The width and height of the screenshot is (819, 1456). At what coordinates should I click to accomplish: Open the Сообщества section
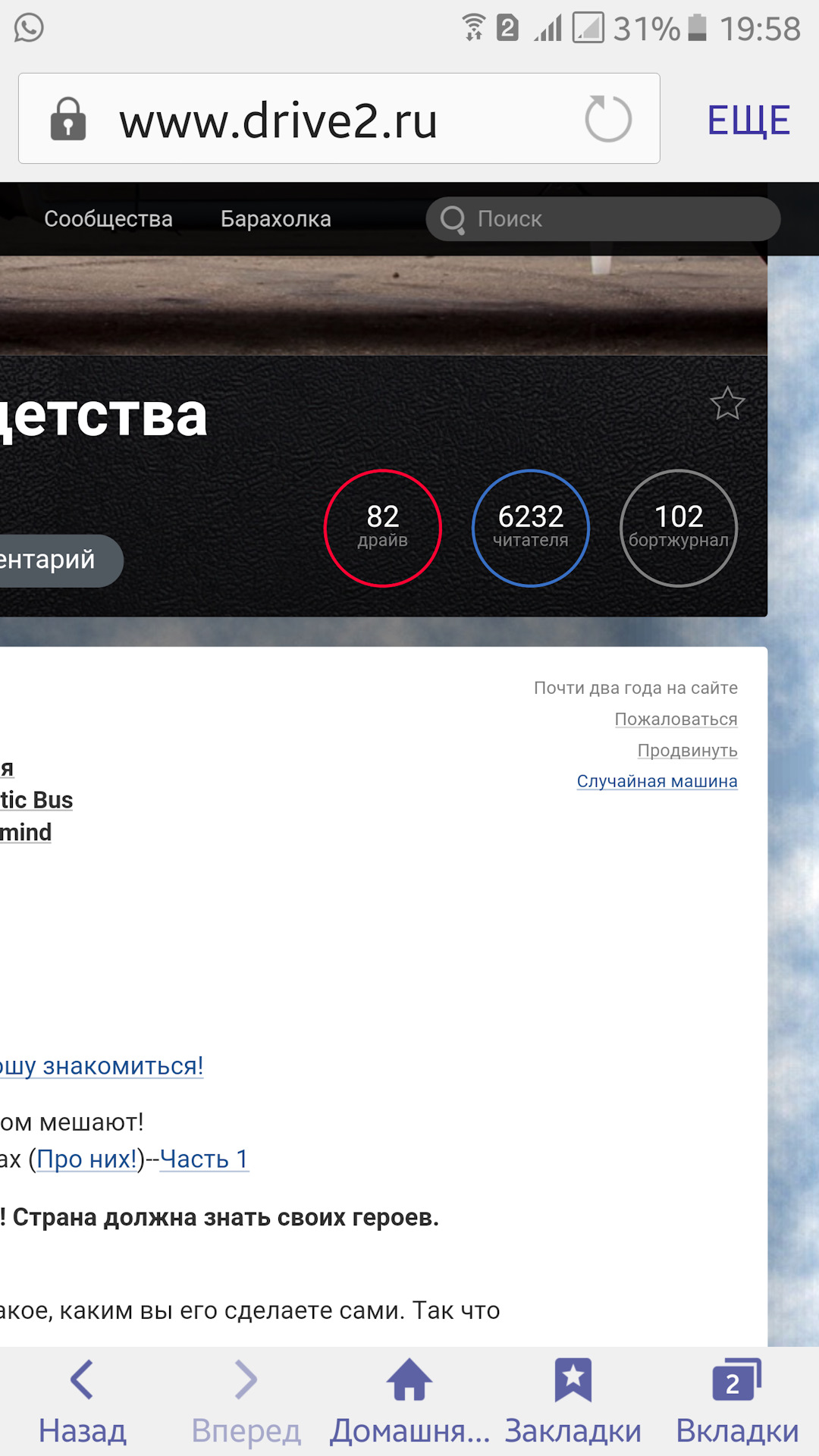108,219
